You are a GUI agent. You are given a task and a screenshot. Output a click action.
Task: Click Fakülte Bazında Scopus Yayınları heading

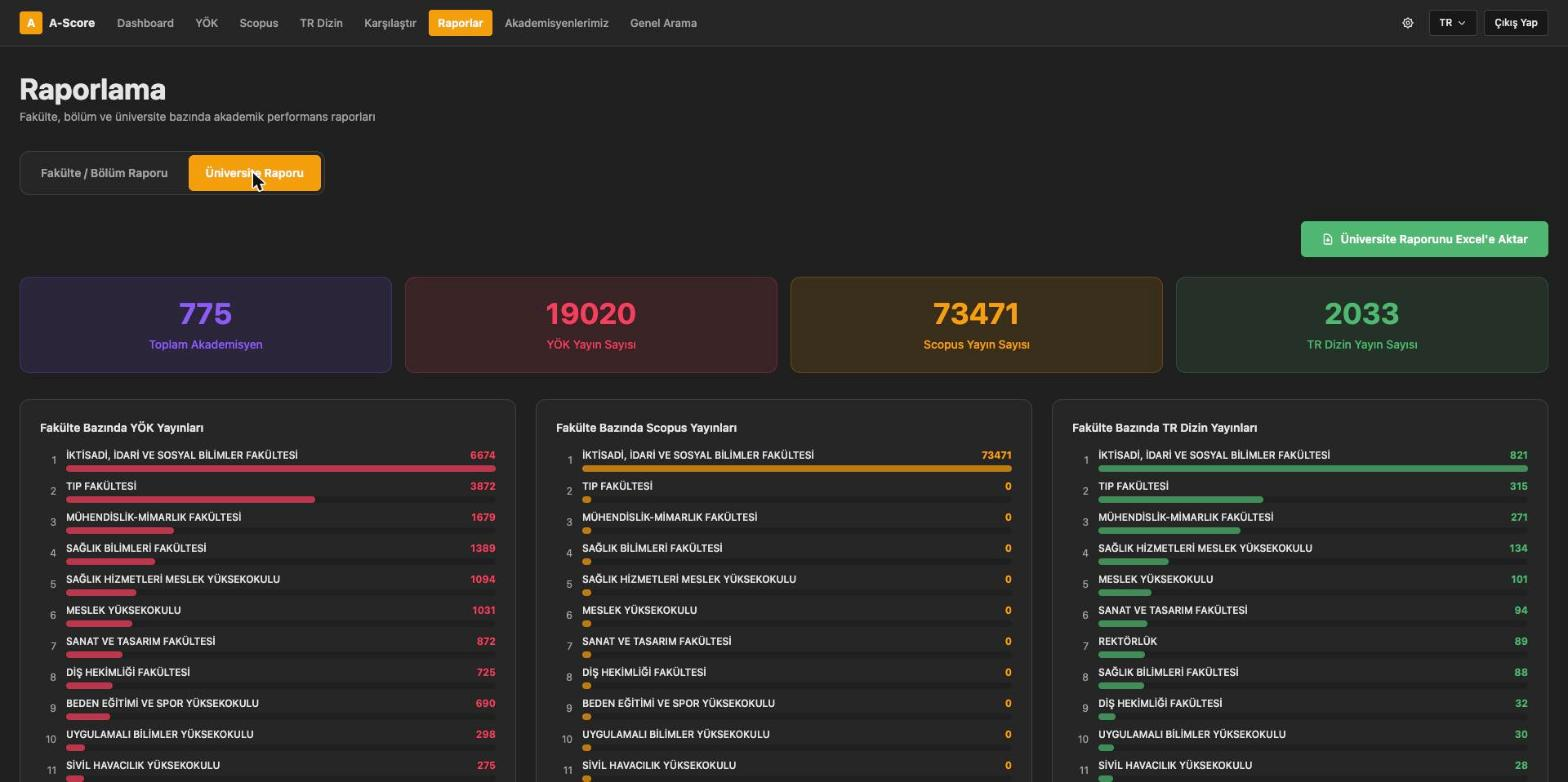point(646,428)
